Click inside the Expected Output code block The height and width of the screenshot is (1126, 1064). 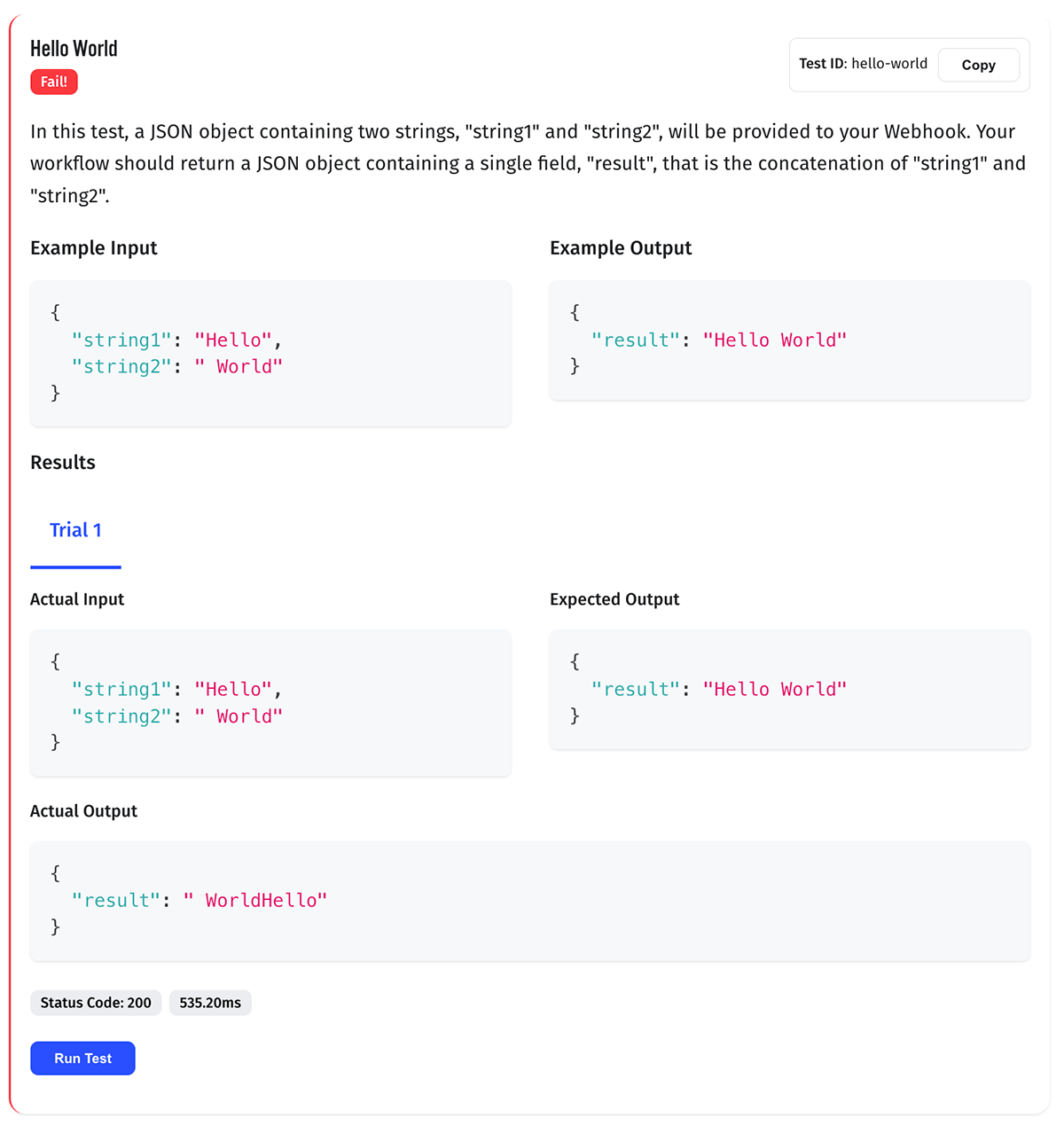point(789,690)
